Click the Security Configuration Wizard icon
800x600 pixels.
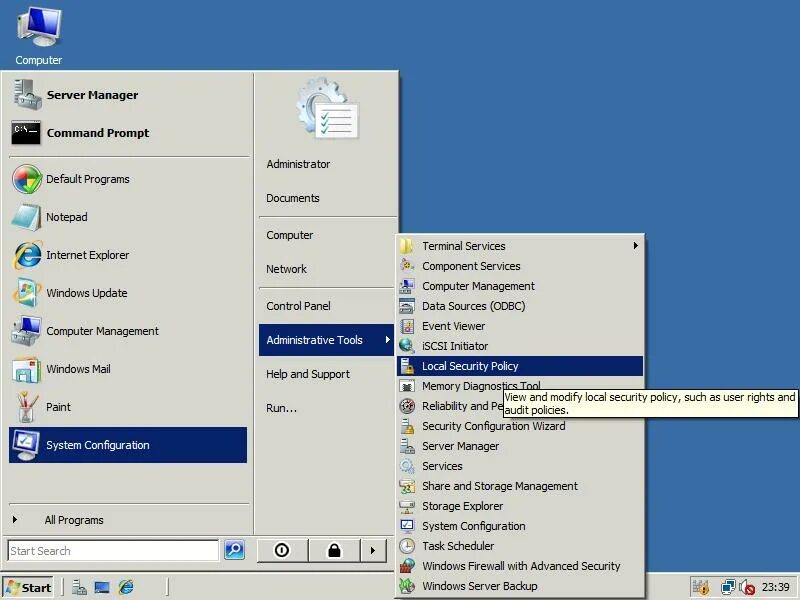point(407,426)
